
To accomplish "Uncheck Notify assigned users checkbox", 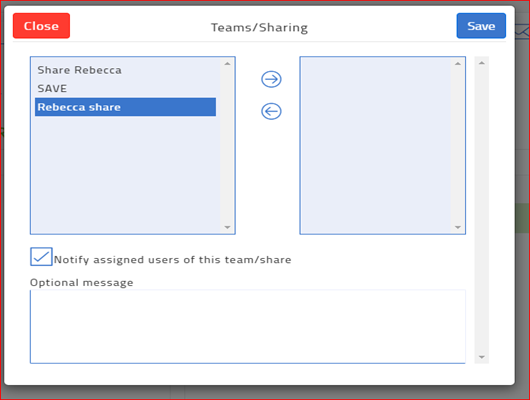I will 41,257.
